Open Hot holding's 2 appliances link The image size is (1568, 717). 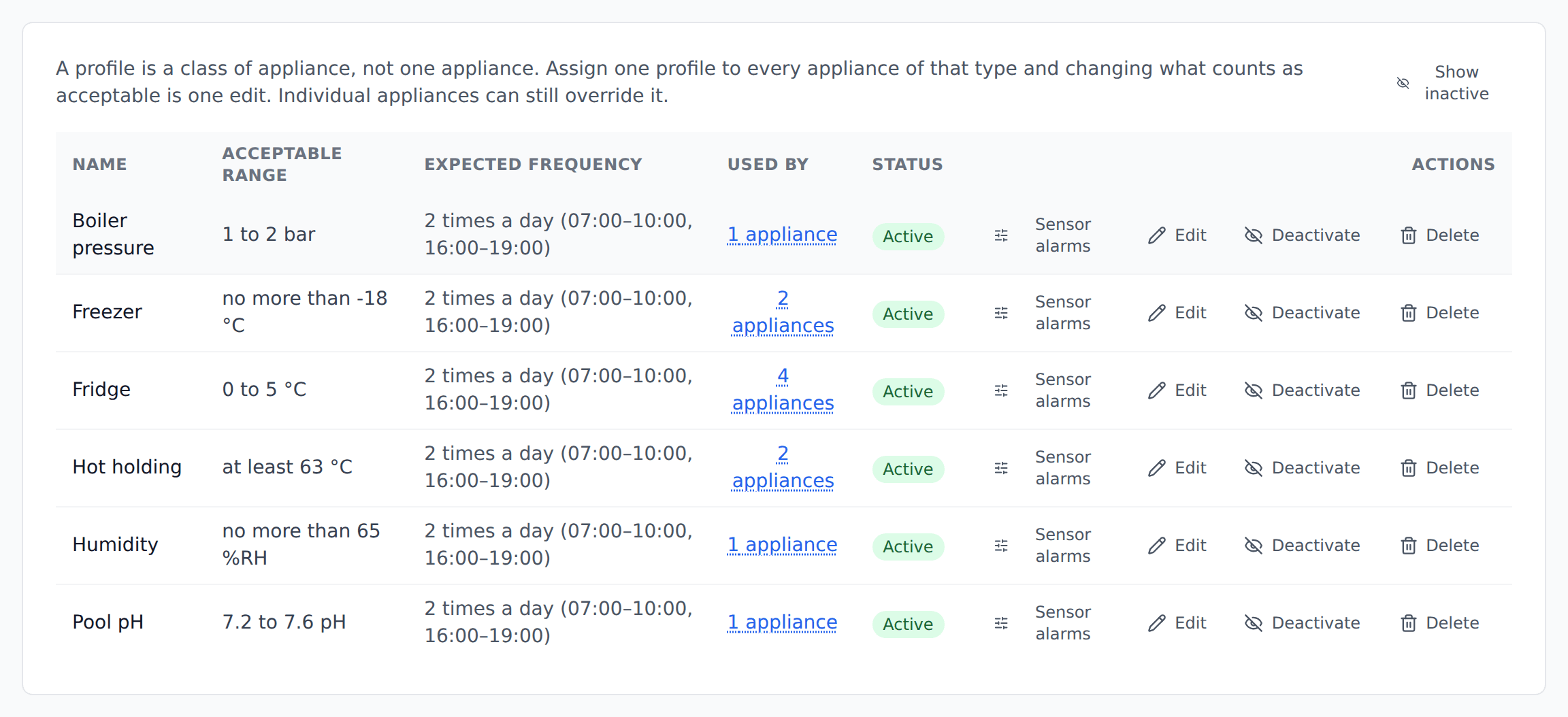pyautogui.click(x=783, y=467)
